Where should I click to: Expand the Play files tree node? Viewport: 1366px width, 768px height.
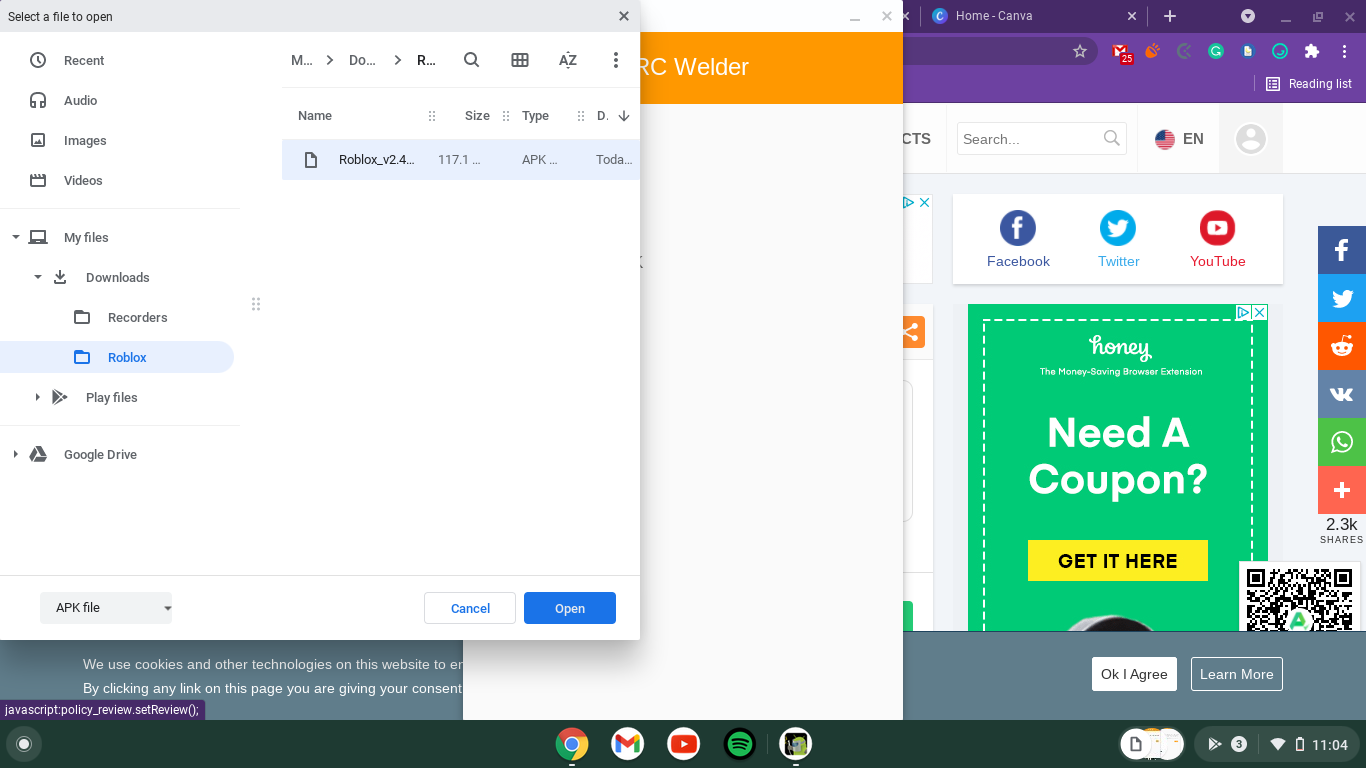point(37,397)
